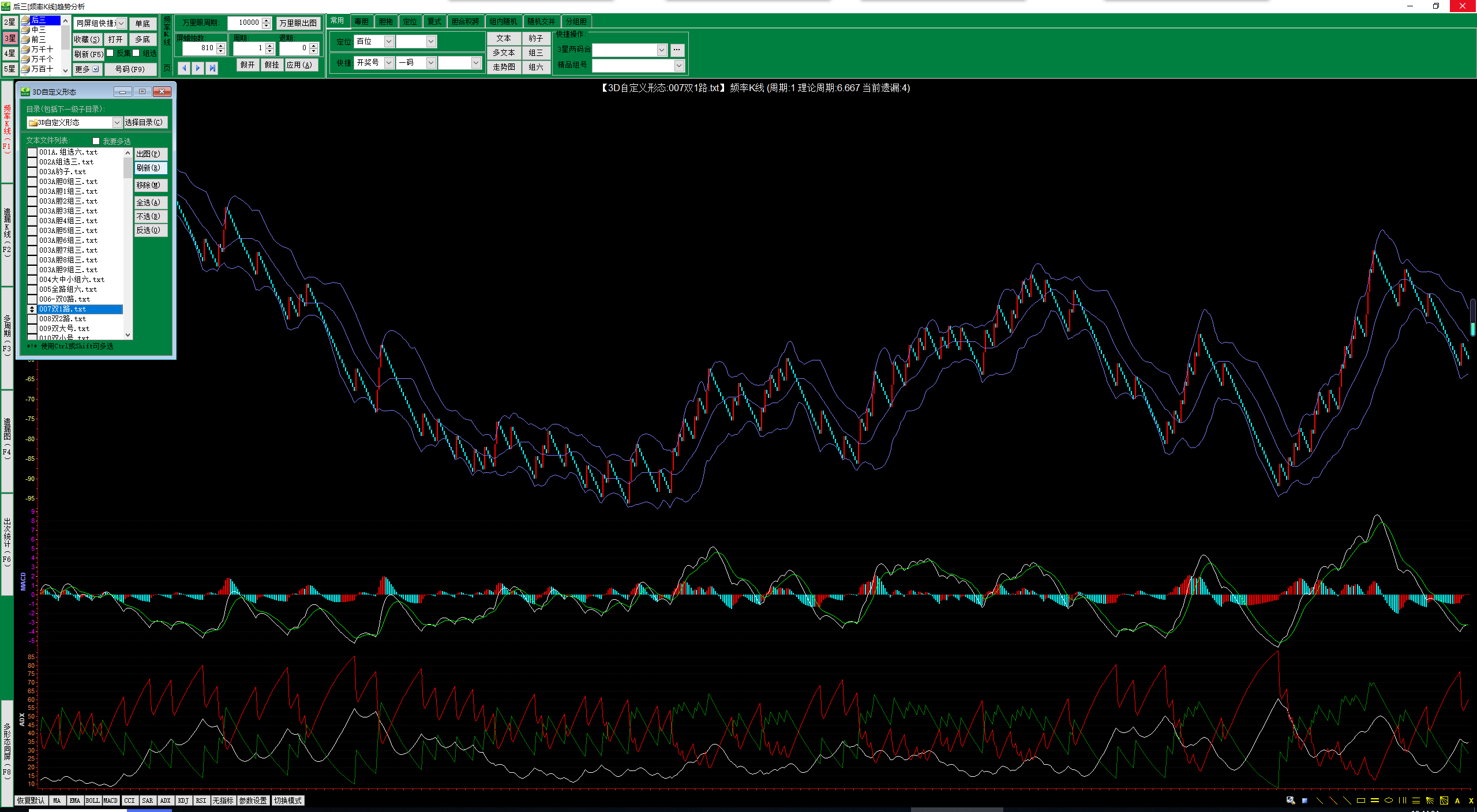
Task: Click the 全选(A) button
Action: (x=150, y=202)
